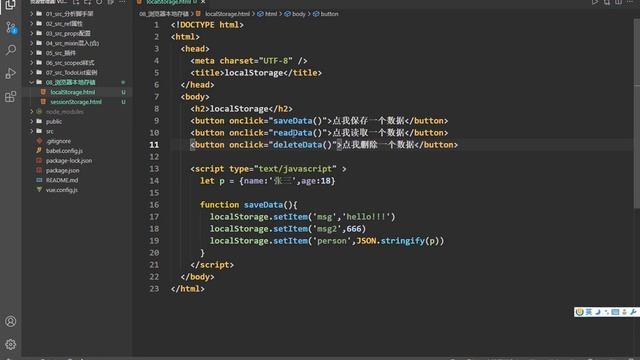This screenshot has width=640, height=360.
Task: Toggle the IME moon icon
Action: (x=598, y=312)
